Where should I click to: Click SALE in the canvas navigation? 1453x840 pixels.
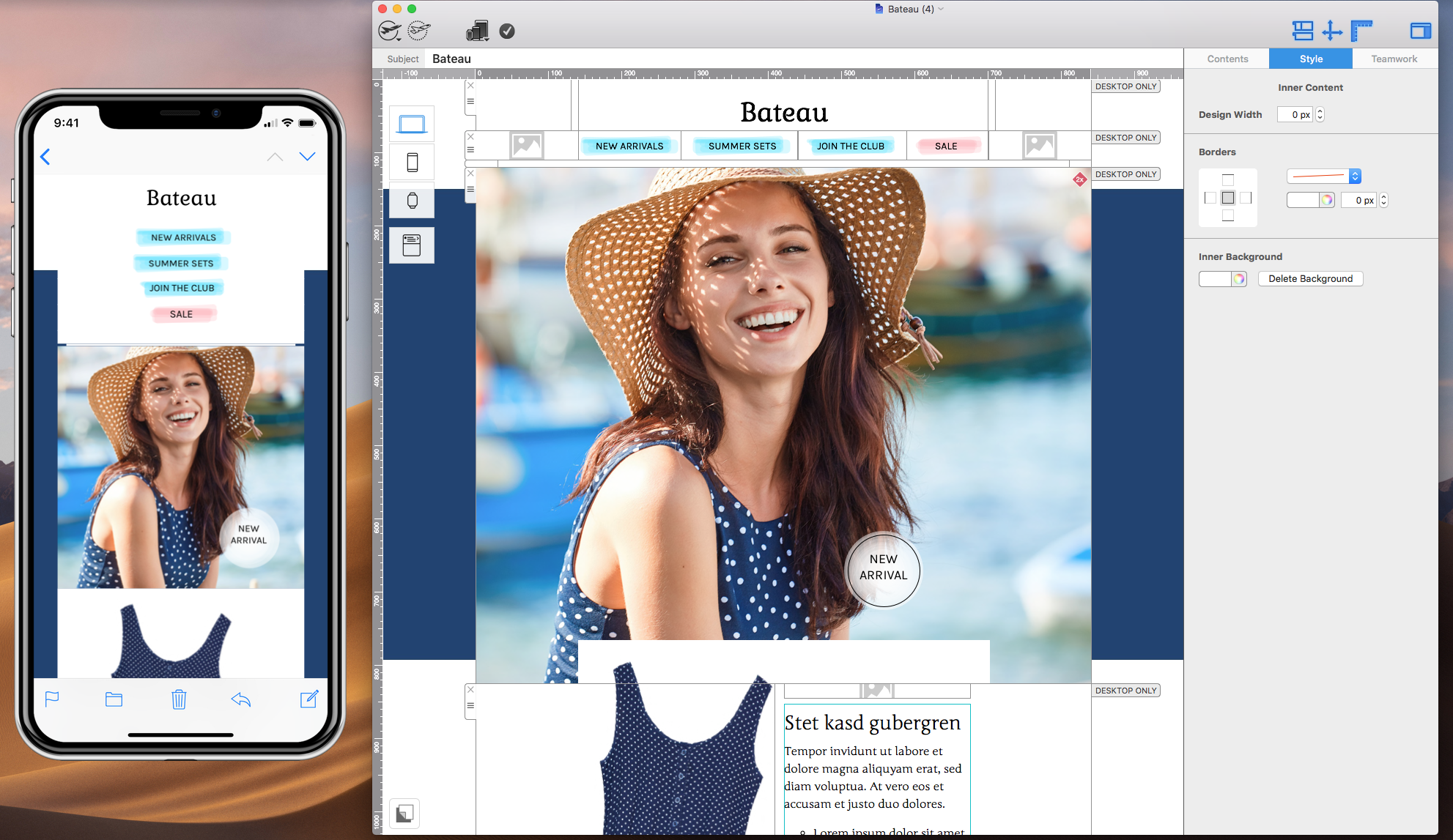click(x=946, y=146)
